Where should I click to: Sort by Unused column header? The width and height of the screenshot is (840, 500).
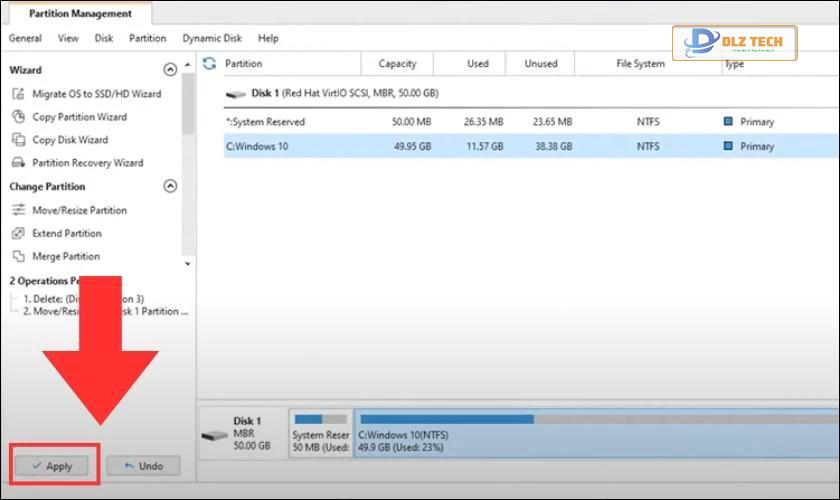coord(540,63)
